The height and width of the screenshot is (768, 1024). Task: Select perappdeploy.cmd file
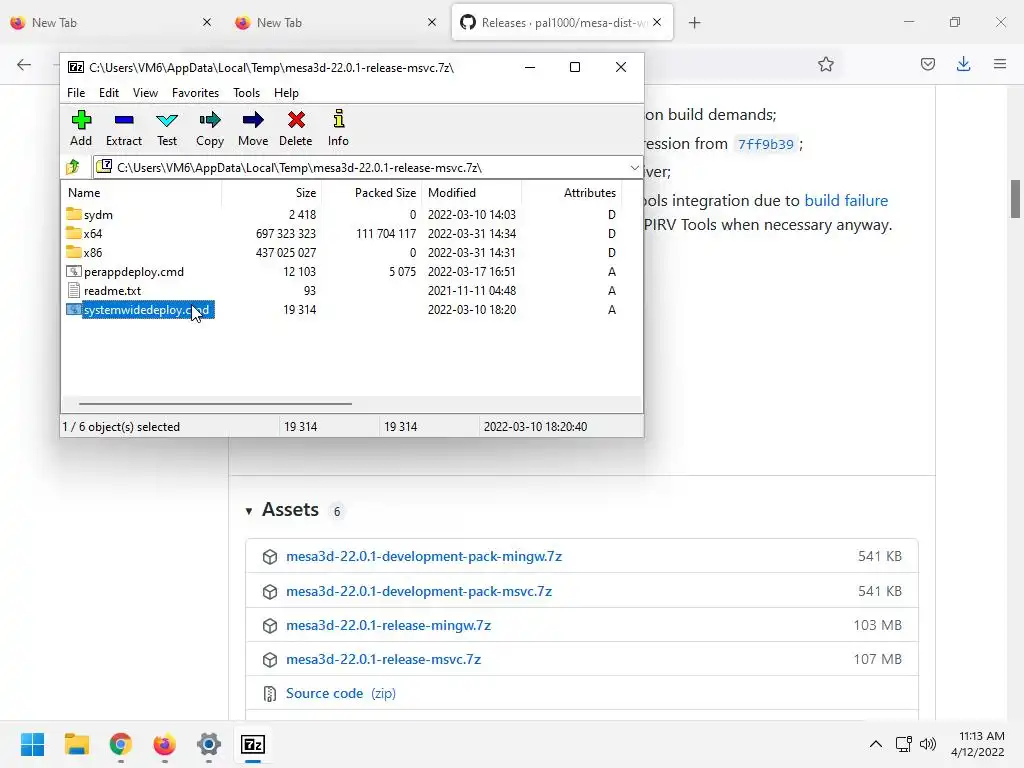[133, 272]
